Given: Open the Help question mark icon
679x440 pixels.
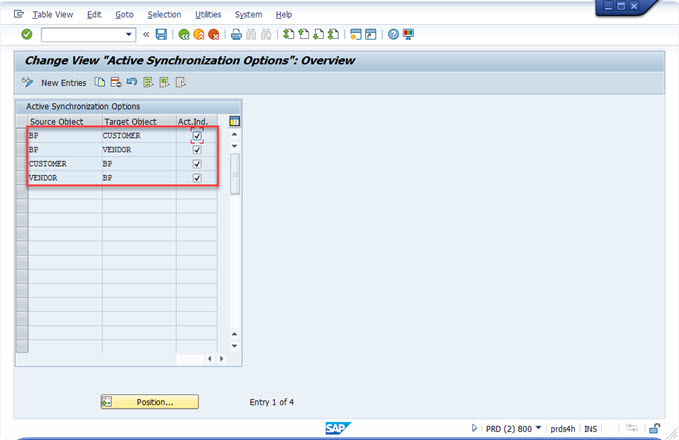Looking at the screenshot, I should tap(393, 34).
